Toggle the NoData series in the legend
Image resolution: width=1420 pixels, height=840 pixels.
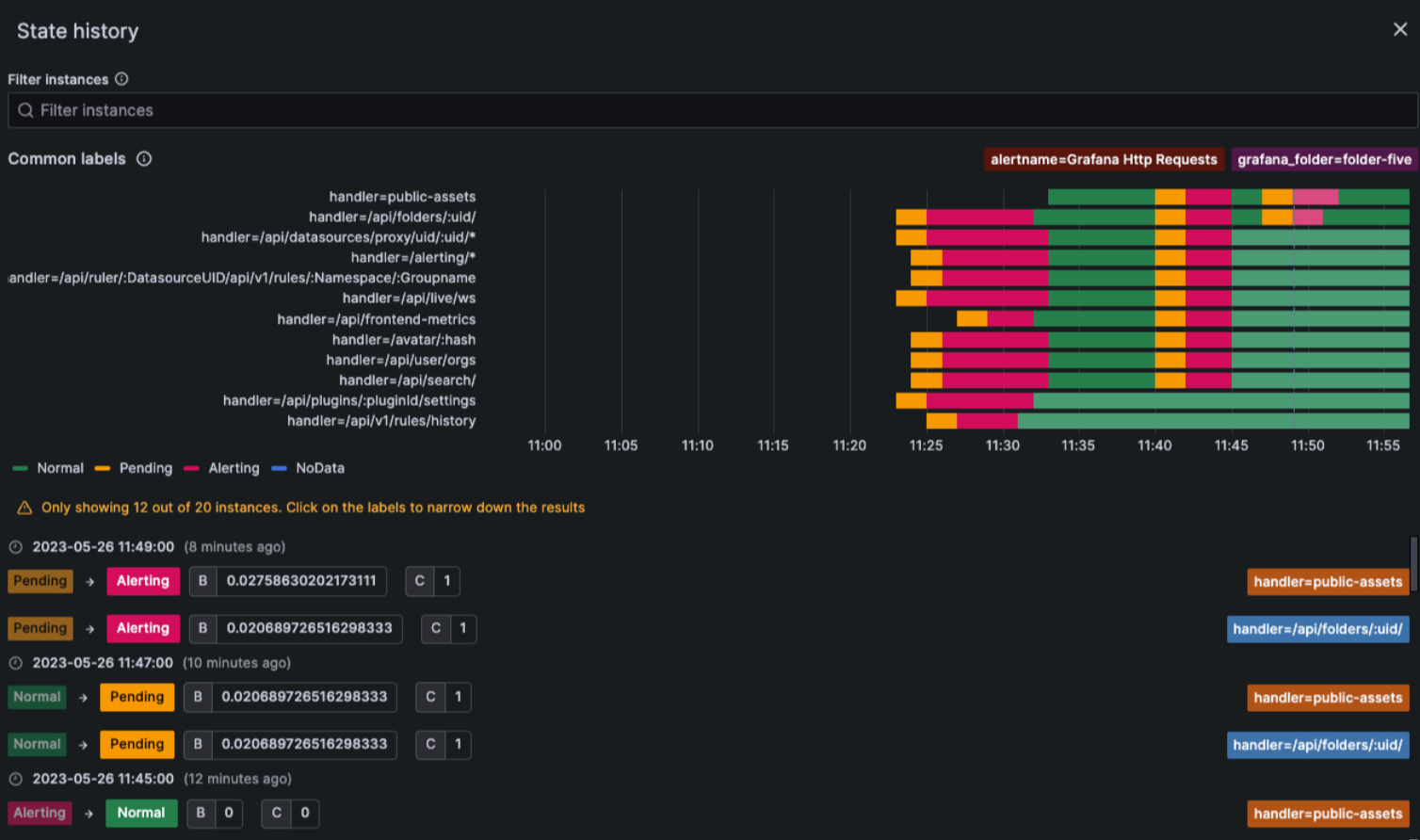[x=309, y=468]
